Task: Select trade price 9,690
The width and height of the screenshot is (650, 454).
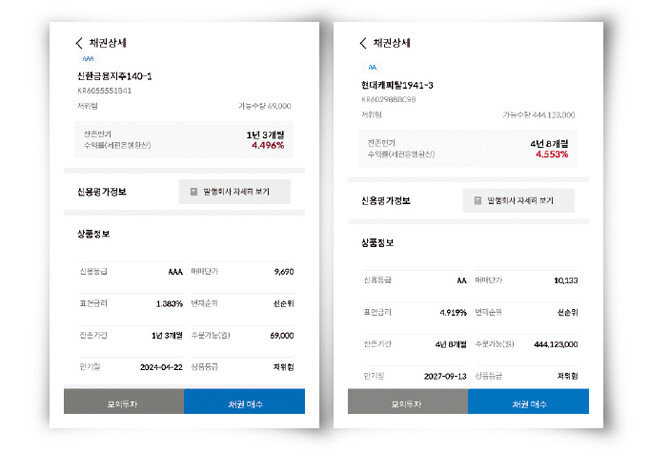Action: coord(284,272)
